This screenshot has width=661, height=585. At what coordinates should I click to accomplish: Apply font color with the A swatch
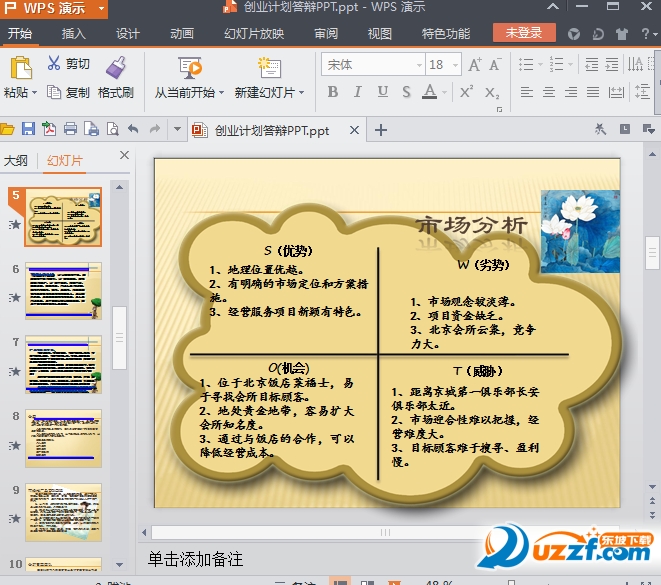point(430,91)
